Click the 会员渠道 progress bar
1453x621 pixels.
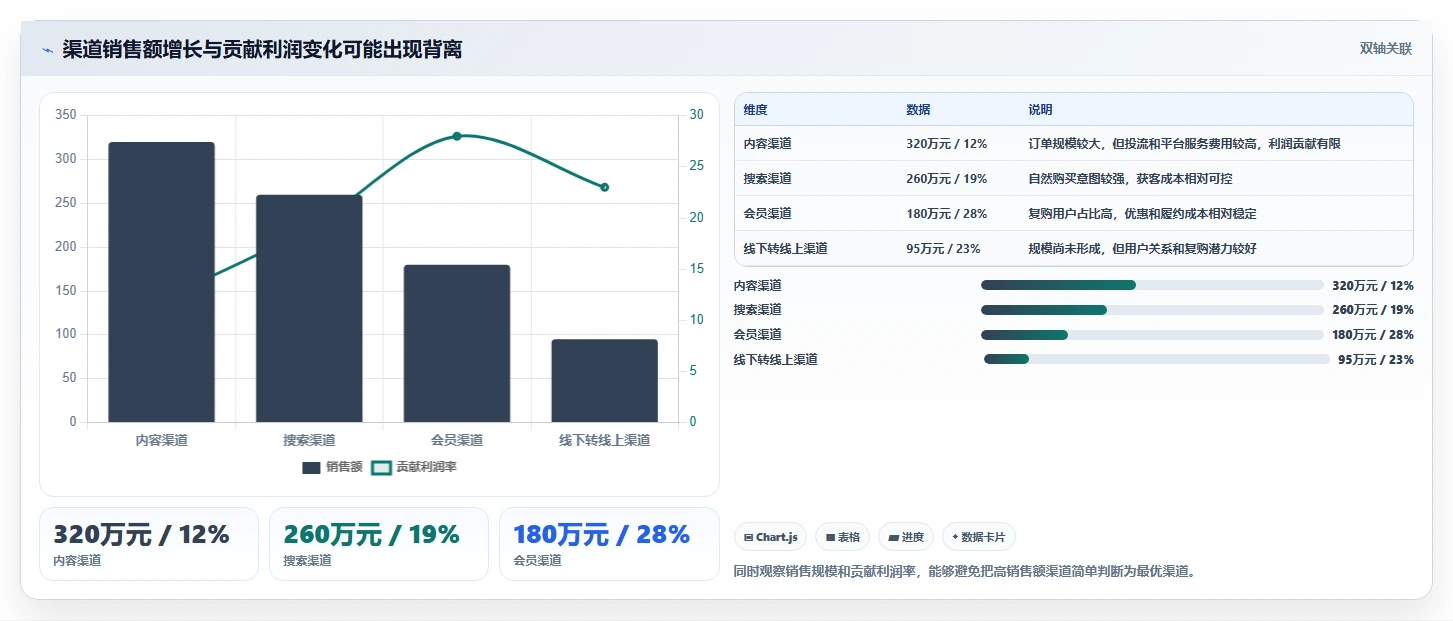click(1152, 334)
